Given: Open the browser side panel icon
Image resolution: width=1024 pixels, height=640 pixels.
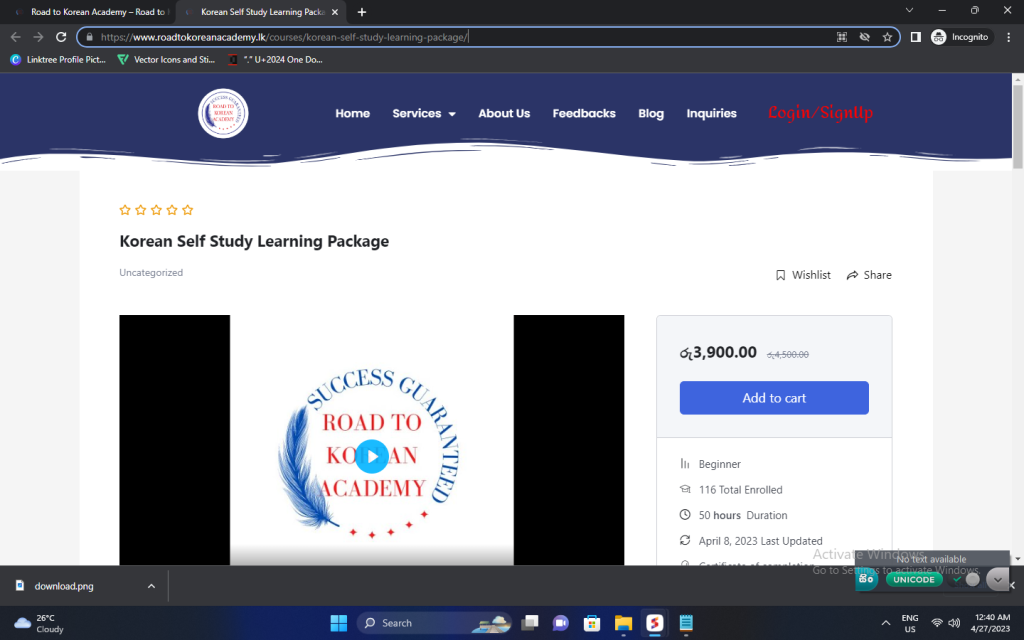Looking at the screenshot, I should pos(915,37).
